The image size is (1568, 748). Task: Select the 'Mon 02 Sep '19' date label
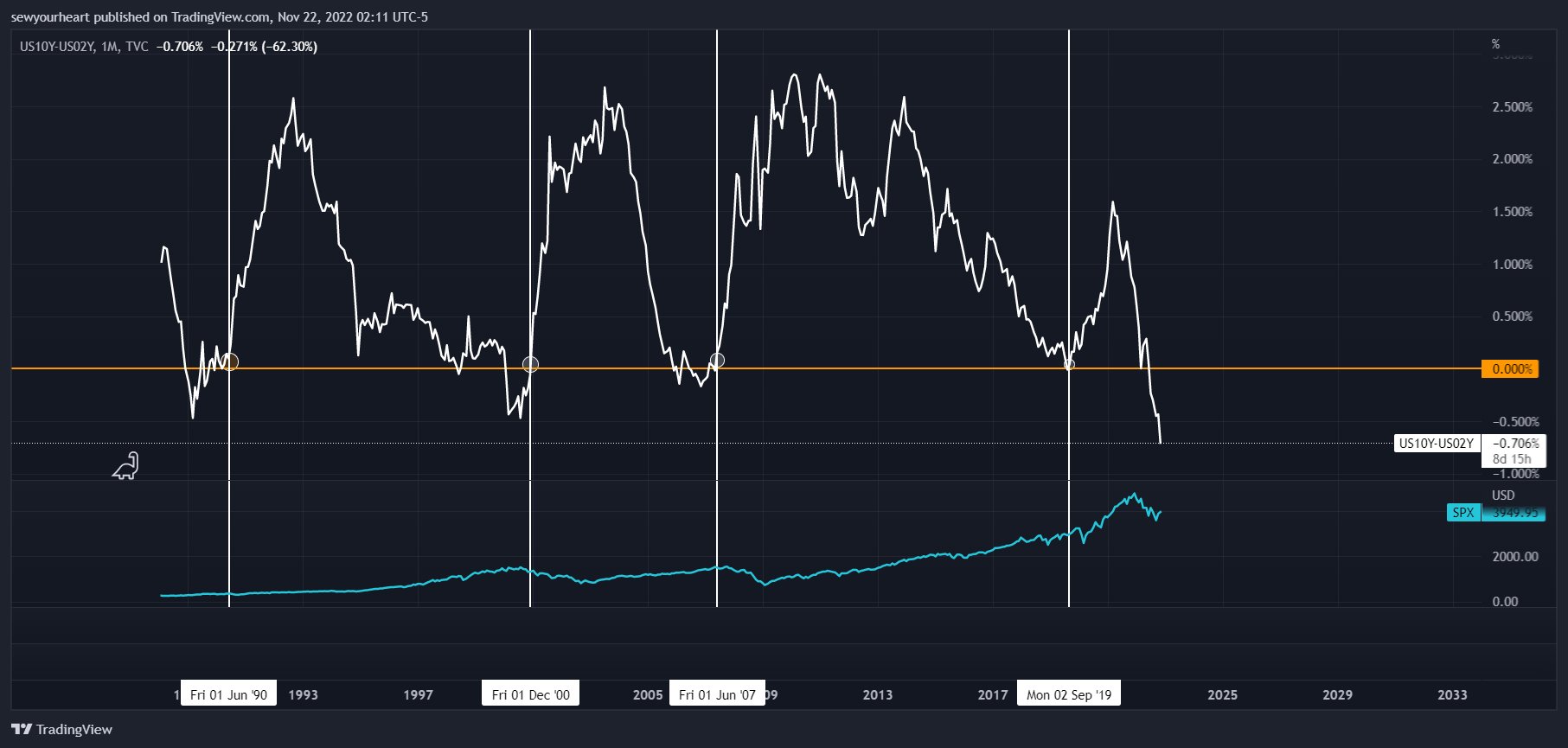pos(1069,694)
